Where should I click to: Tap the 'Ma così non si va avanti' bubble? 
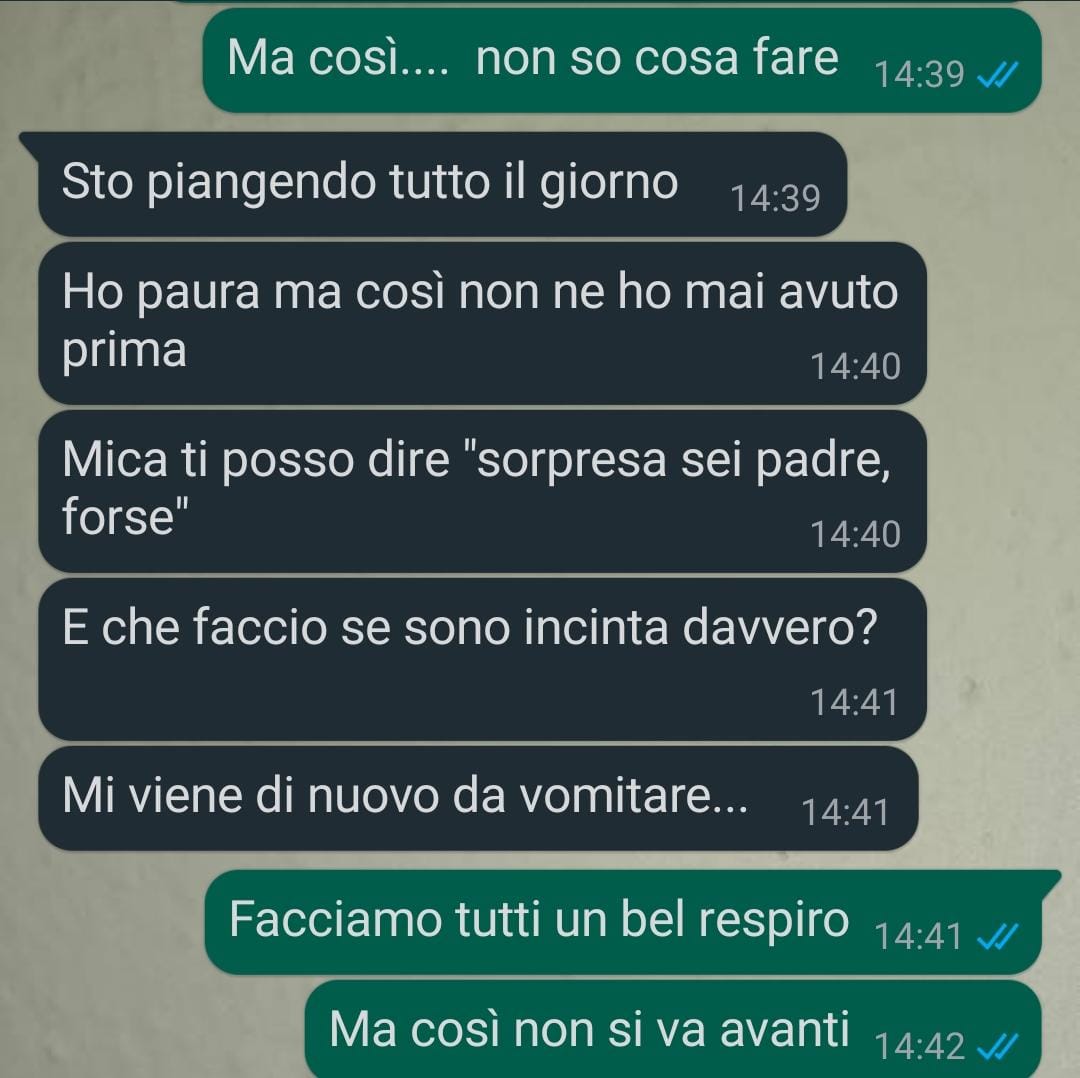(673, 1029)
